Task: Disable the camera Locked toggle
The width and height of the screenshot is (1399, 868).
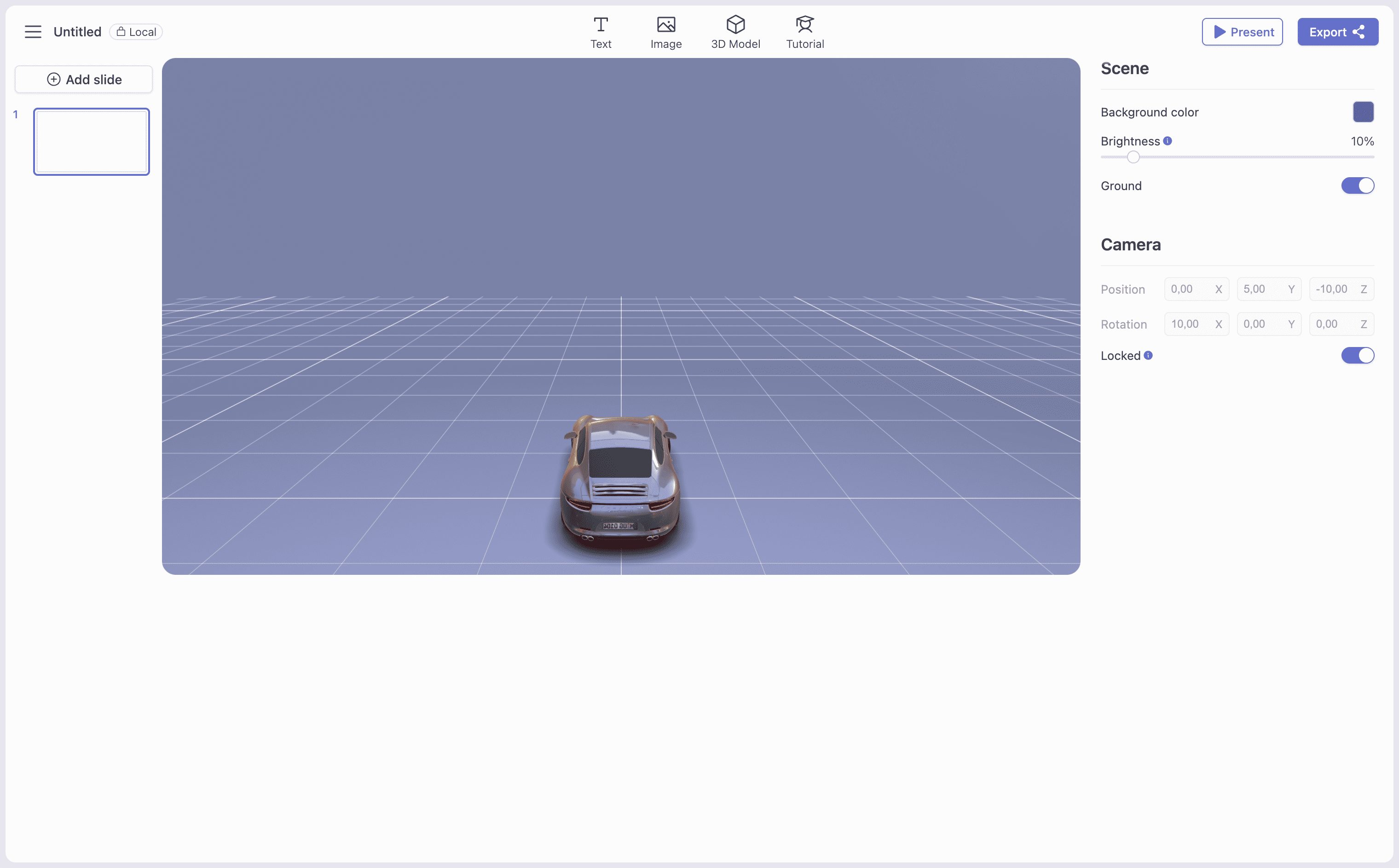Action: click(1357, 355)
